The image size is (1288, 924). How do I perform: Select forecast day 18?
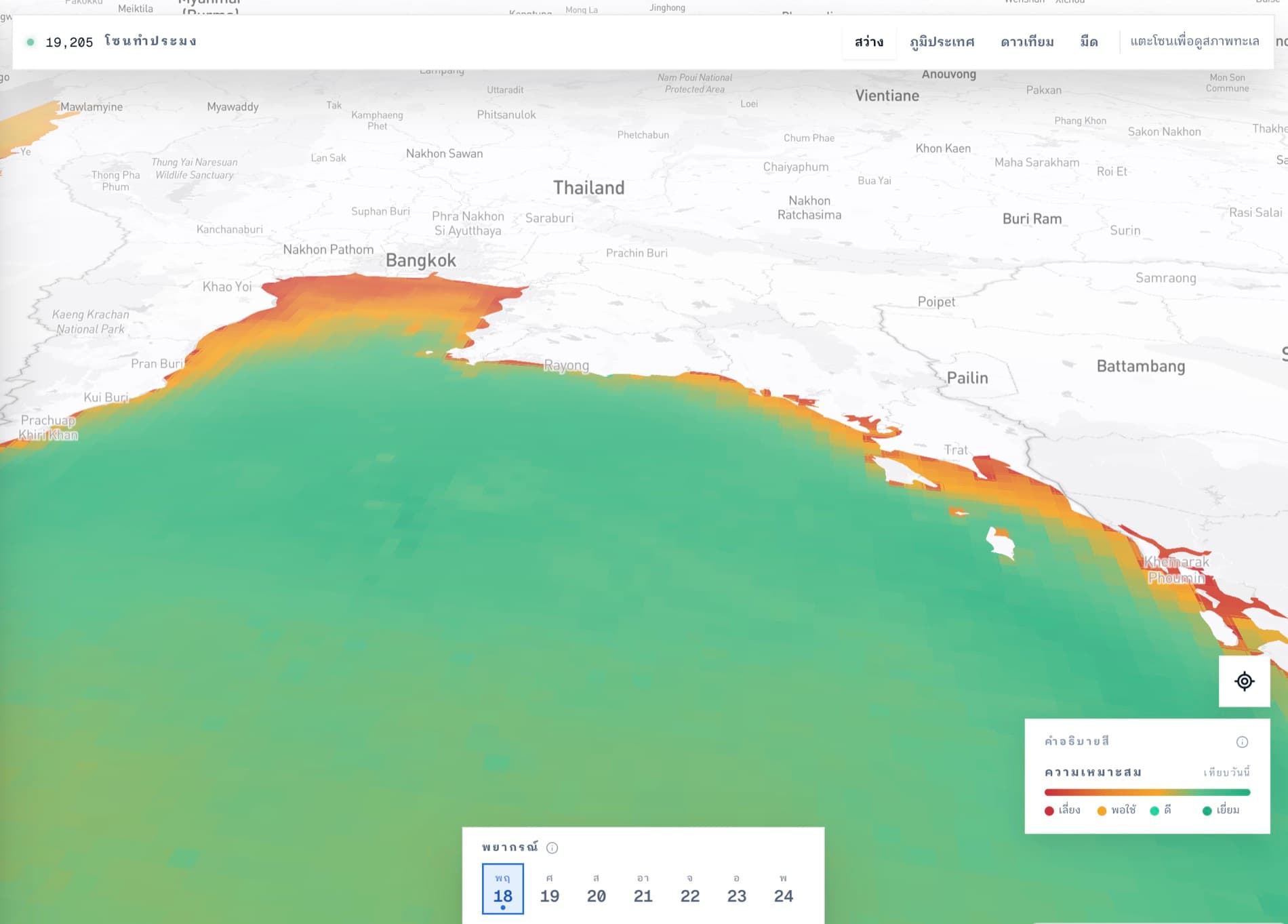503,889
